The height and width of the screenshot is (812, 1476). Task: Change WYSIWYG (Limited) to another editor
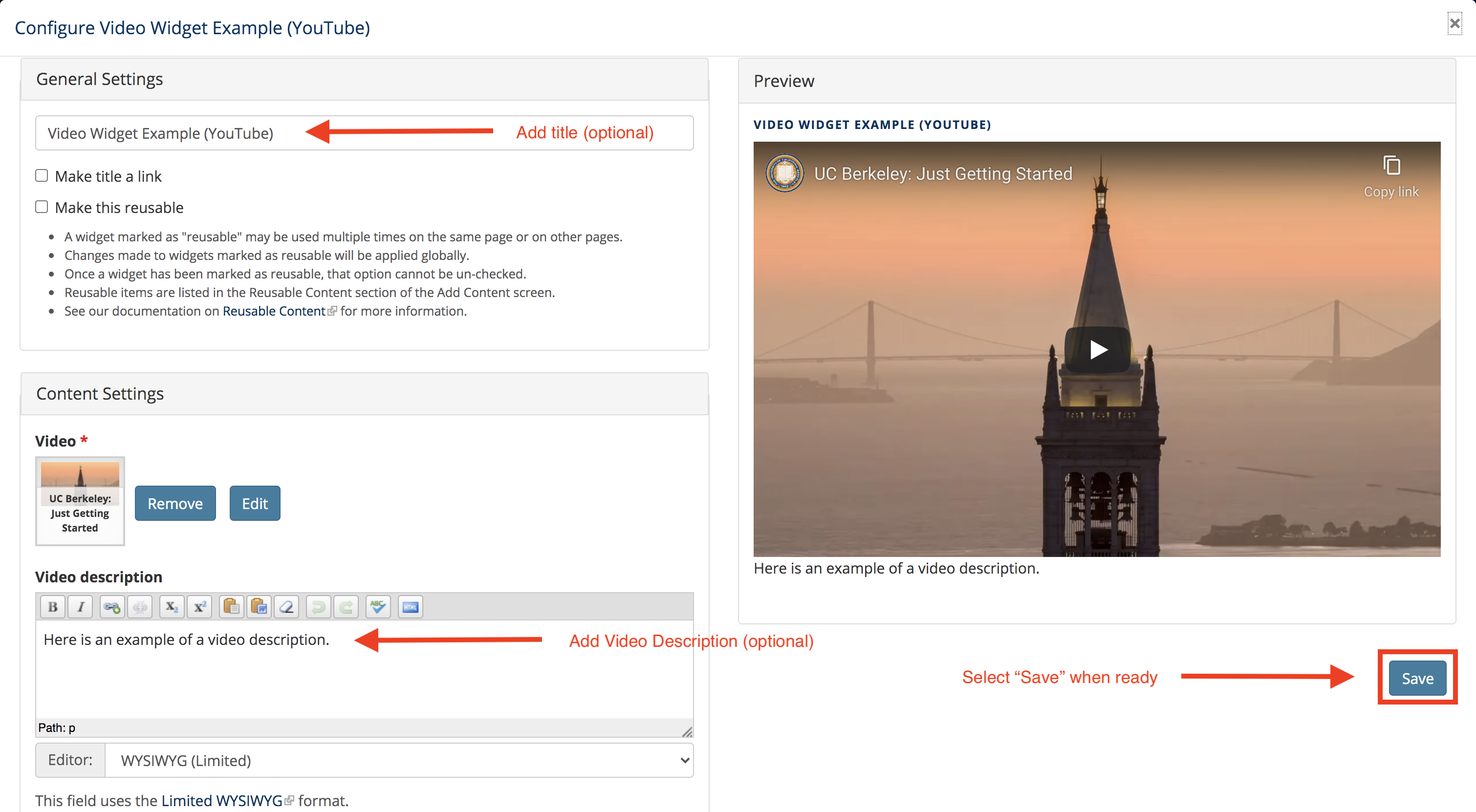(399, 761)
